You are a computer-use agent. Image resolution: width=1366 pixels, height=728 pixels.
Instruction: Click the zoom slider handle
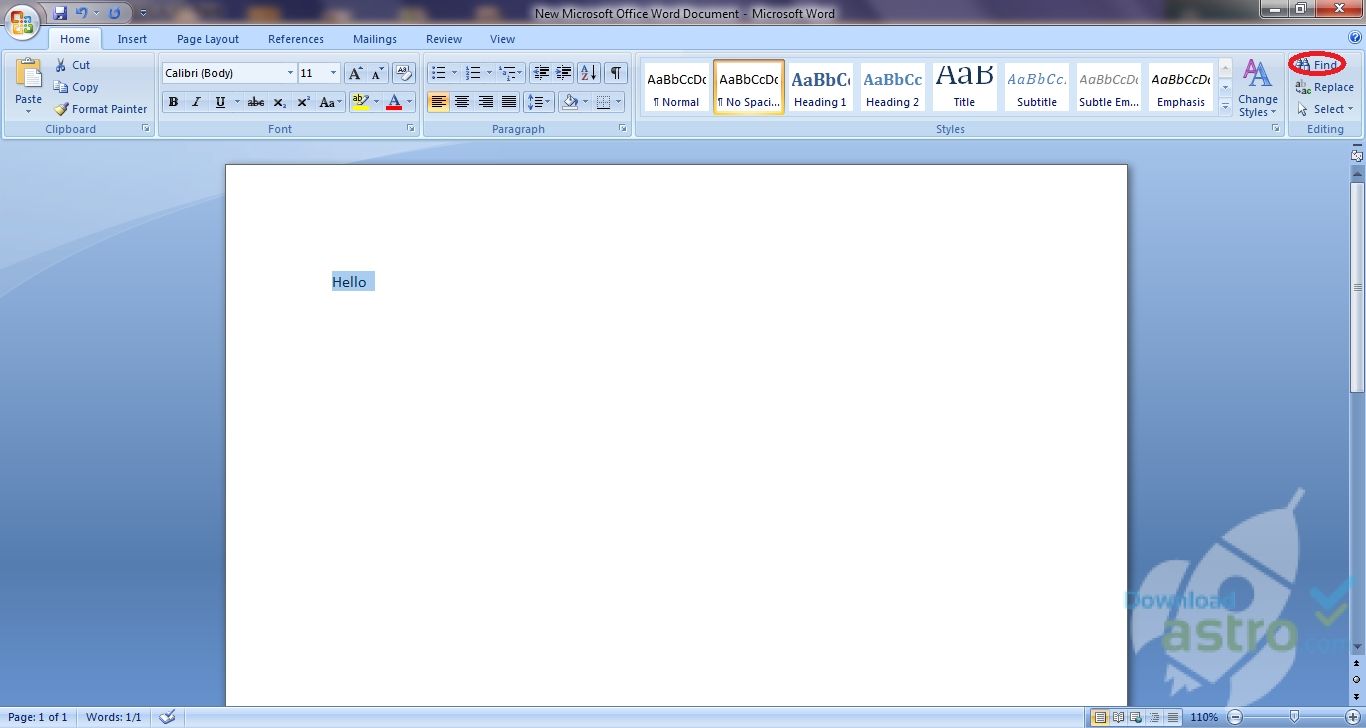(1294, 717)
